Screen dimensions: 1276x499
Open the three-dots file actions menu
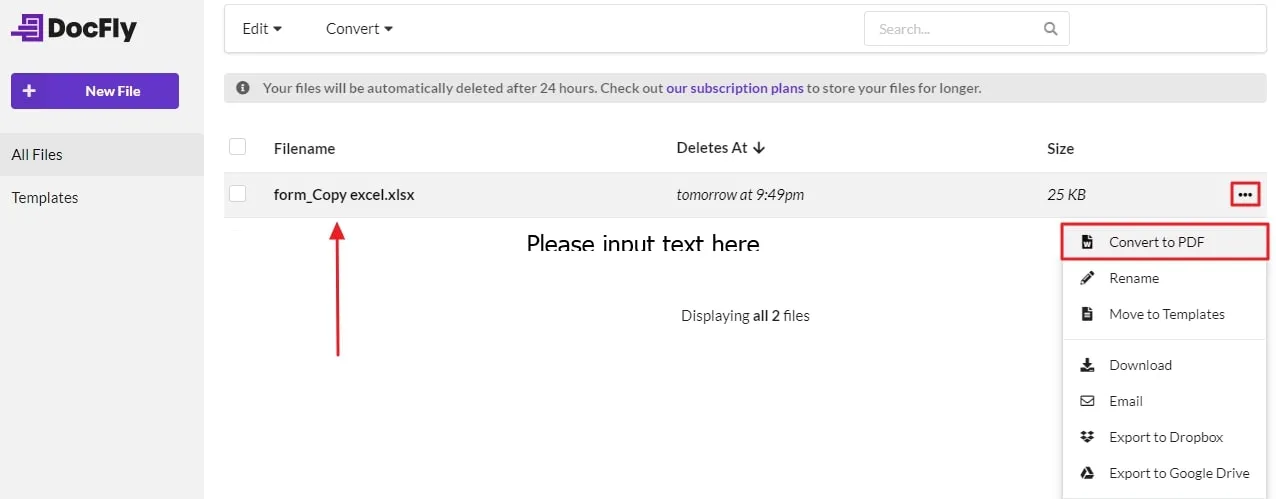pyautogui.click(x=1244, y=195)
